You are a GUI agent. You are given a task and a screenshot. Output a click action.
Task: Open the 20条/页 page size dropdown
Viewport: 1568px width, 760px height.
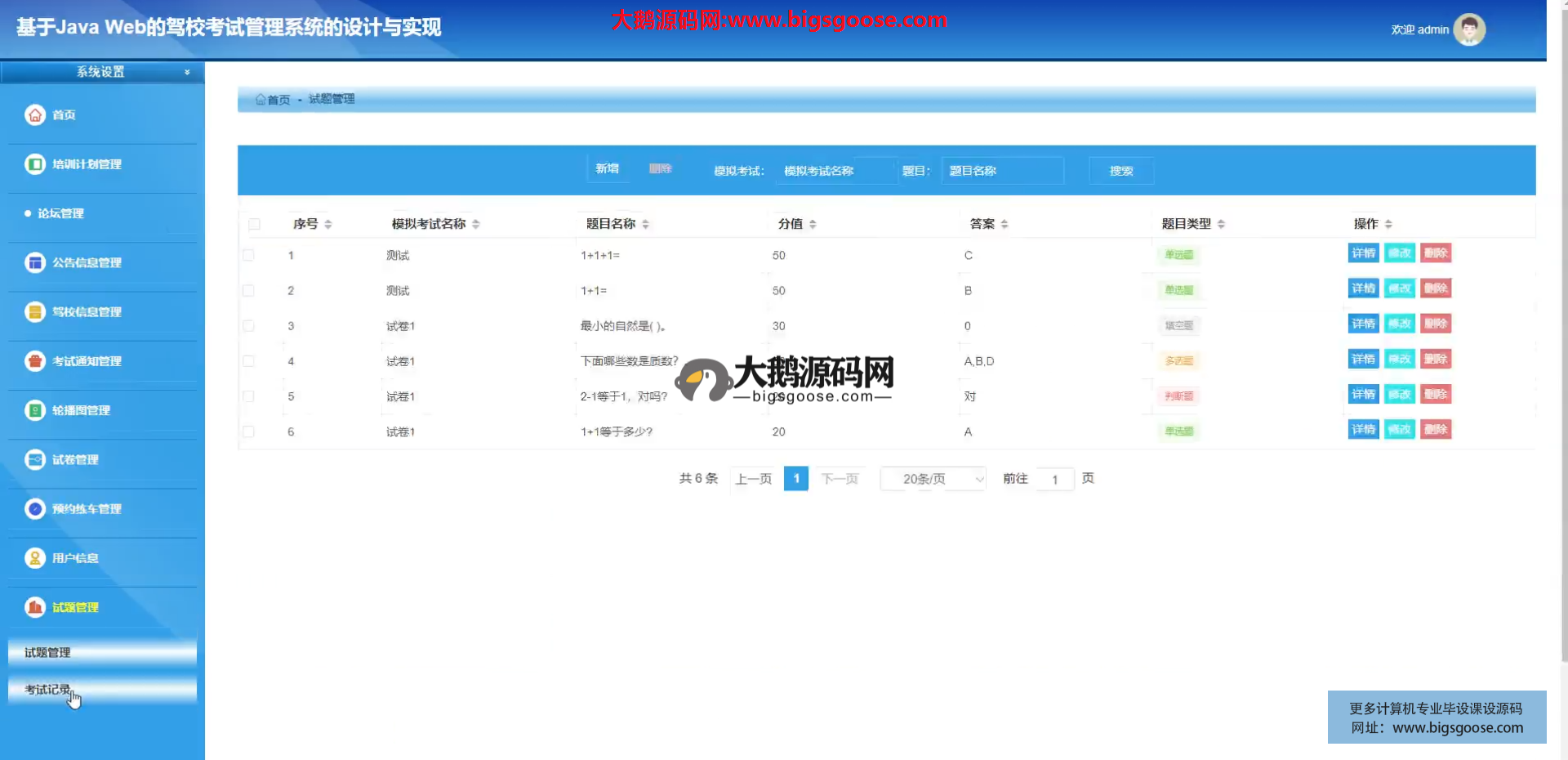pos(933,479)
